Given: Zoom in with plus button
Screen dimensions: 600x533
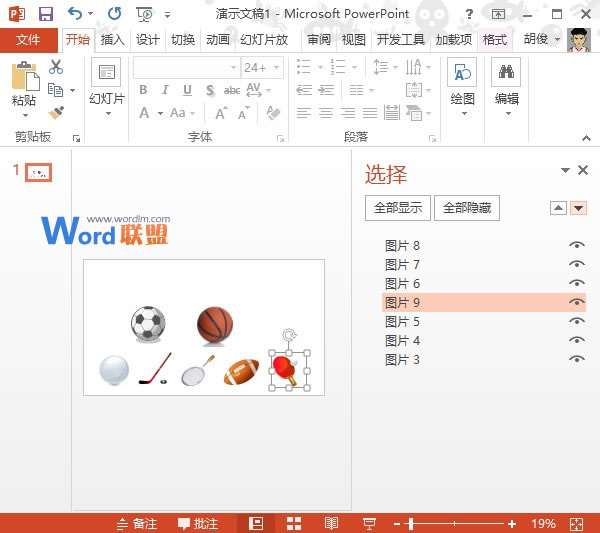Looking at the screenshot, I should click(512, 524).
